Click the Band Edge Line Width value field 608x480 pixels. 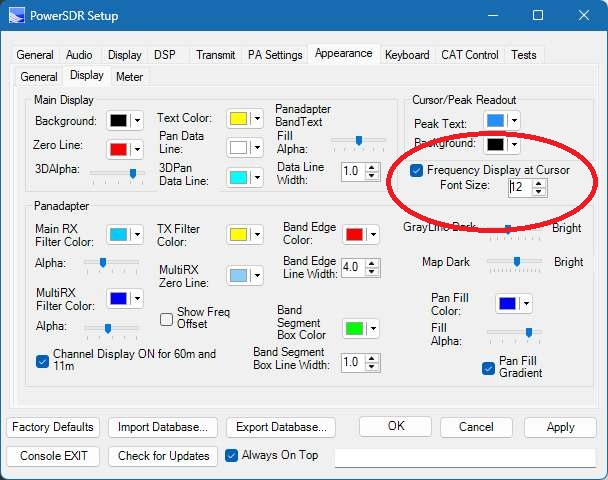point(354,267)
